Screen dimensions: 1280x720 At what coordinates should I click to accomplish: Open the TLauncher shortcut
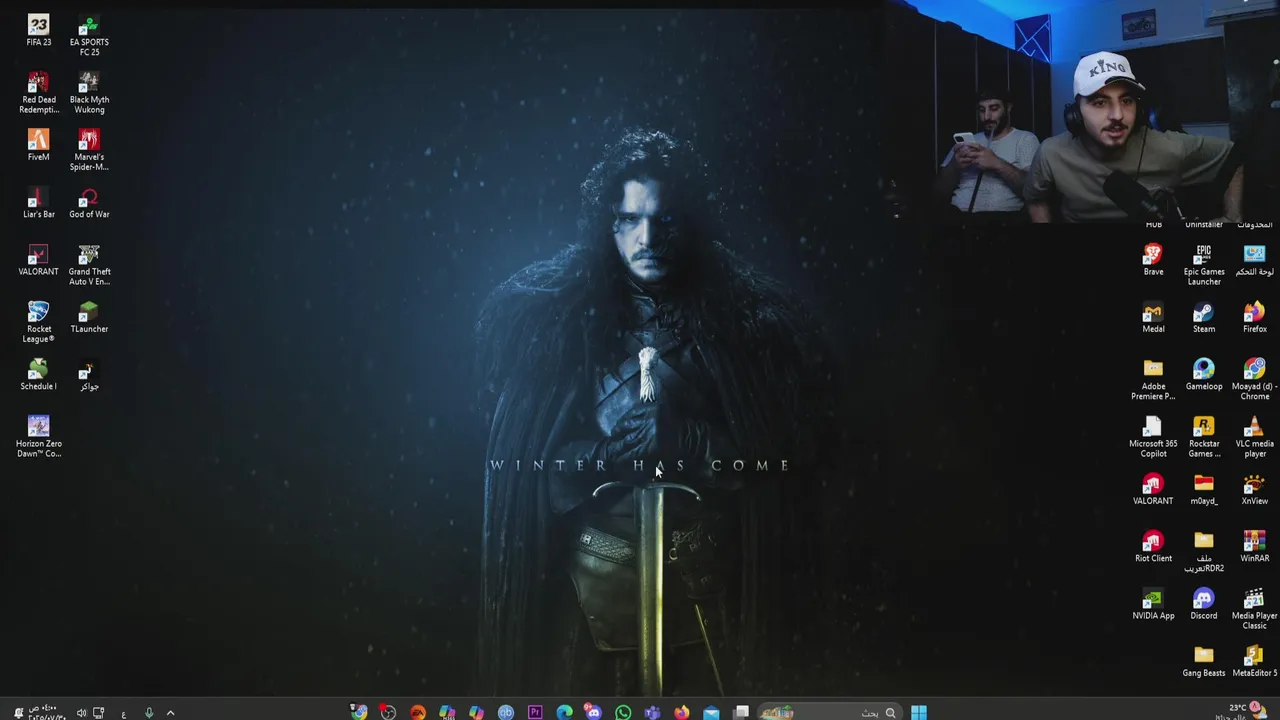[89, 317]
